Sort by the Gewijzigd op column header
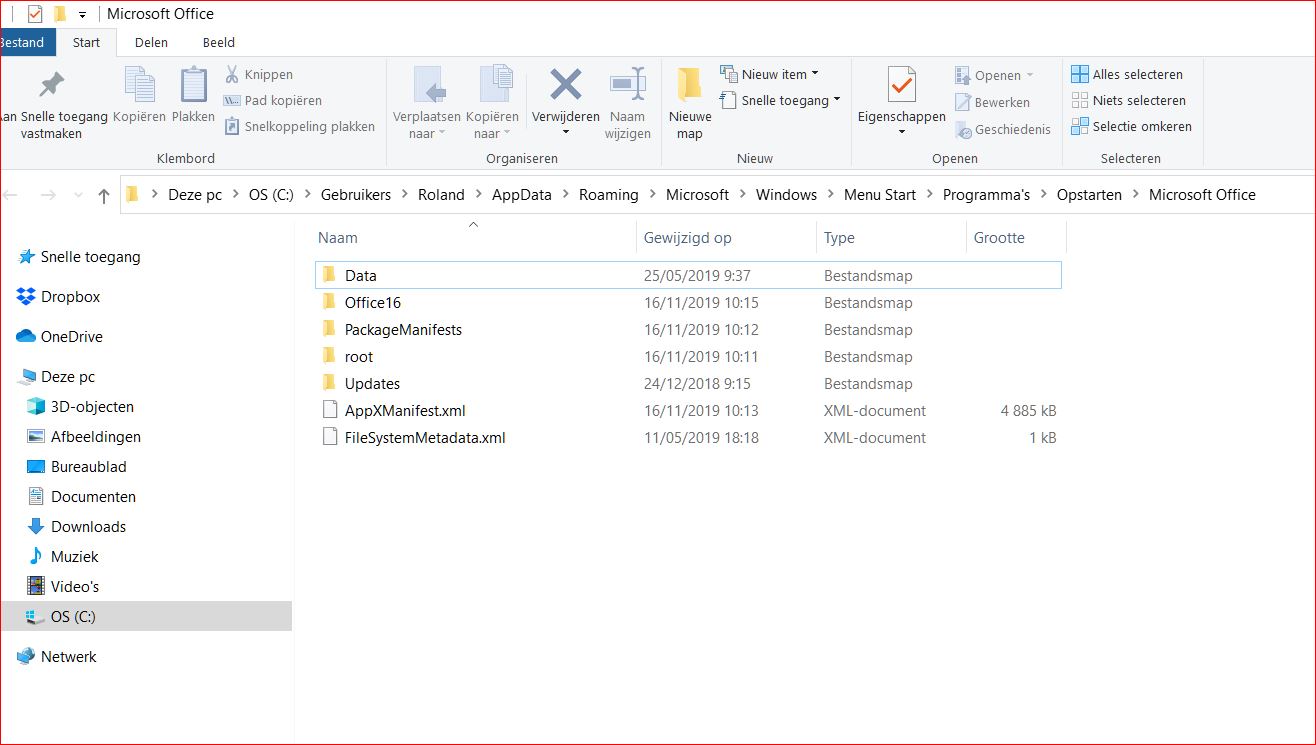This screenshot has height=745, width=1316. 688,238
